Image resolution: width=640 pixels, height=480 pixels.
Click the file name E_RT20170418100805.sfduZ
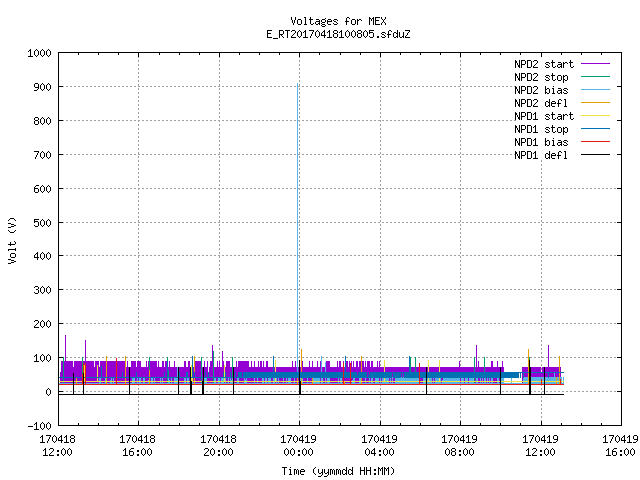coord(338,34)
